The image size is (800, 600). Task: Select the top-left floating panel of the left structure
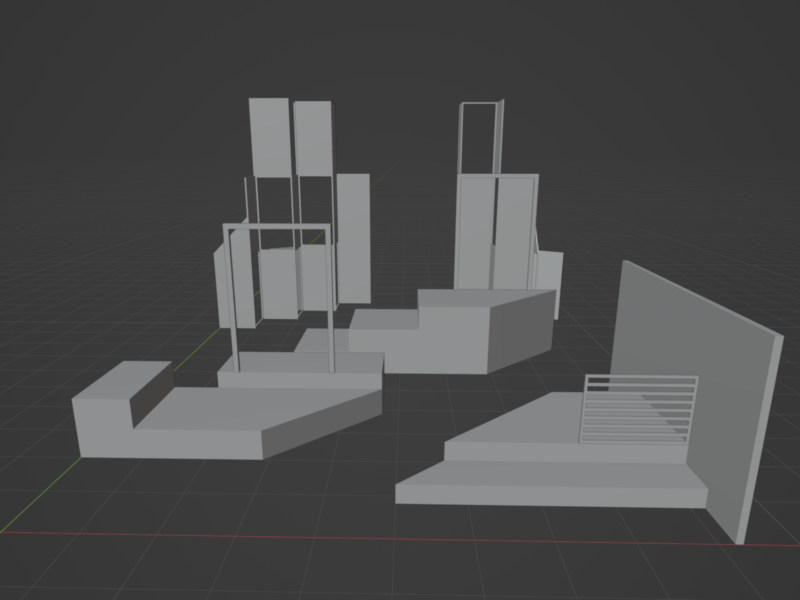click(268, 137)
